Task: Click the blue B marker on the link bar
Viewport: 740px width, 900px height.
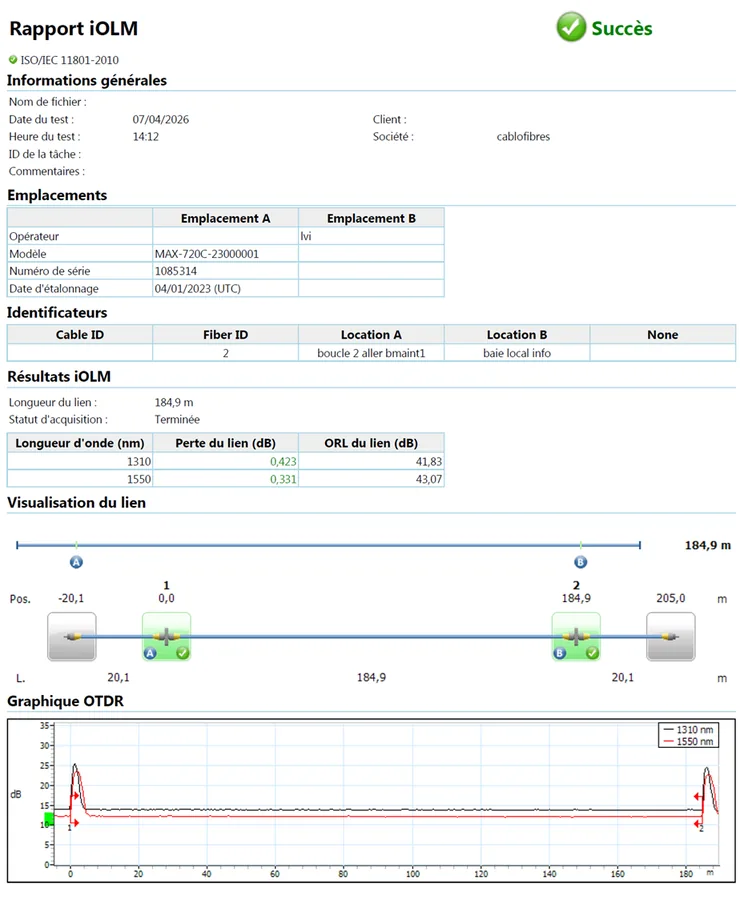Action: tap(580, 562)
